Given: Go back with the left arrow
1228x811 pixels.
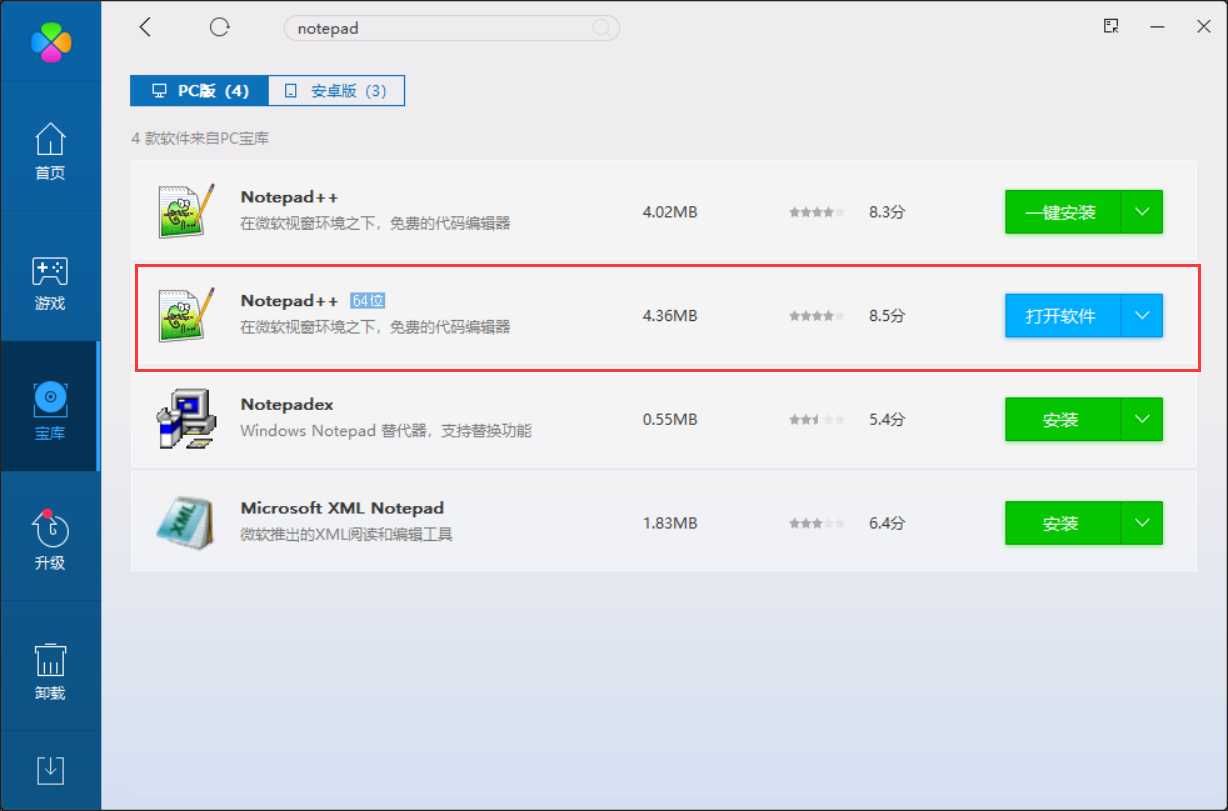Looking at the screenshot, I should [145, 27].
